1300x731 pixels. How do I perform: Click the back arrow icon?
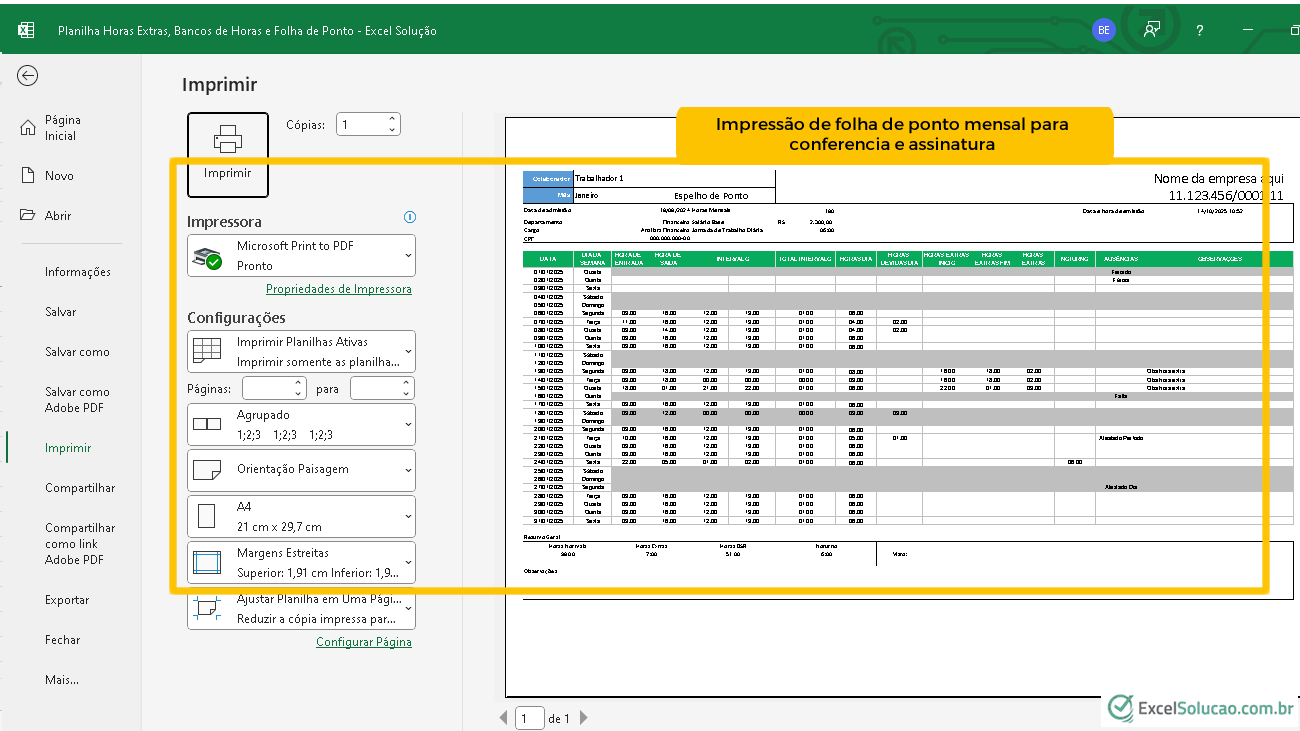pyautogui.click(x=28, y=76)
